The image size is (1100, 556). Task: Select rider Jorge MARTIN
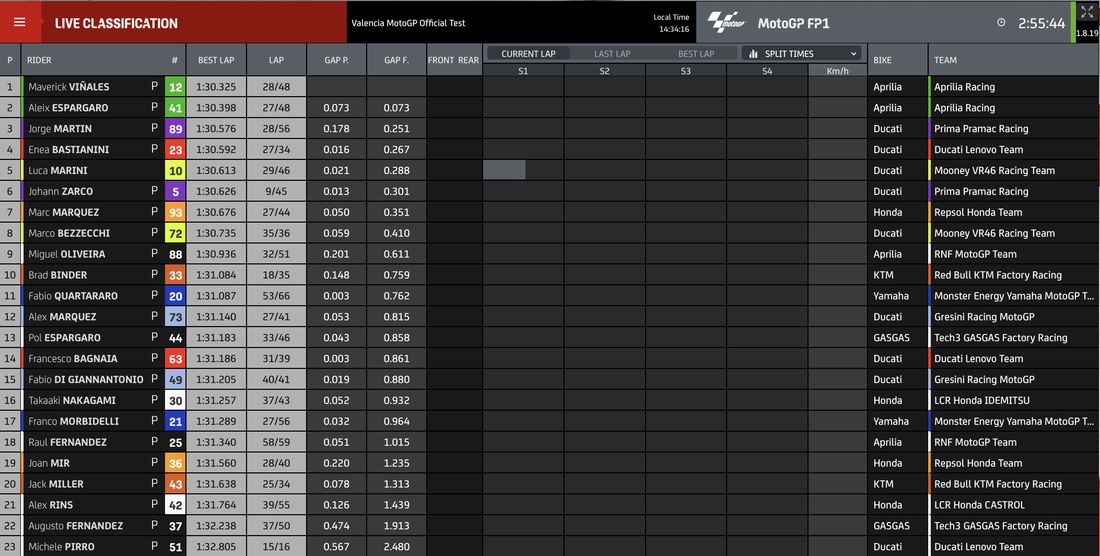coord(60,129)
